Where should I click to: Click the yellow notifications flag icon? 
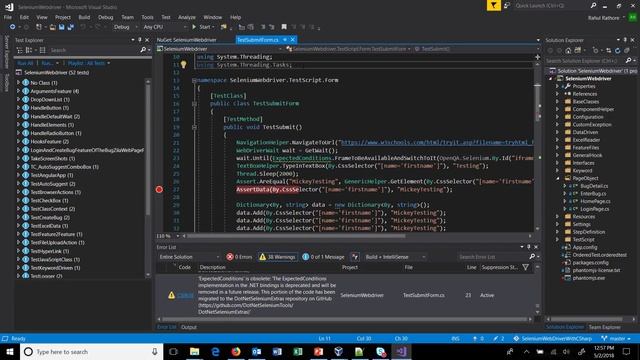(x=493, y=5)
